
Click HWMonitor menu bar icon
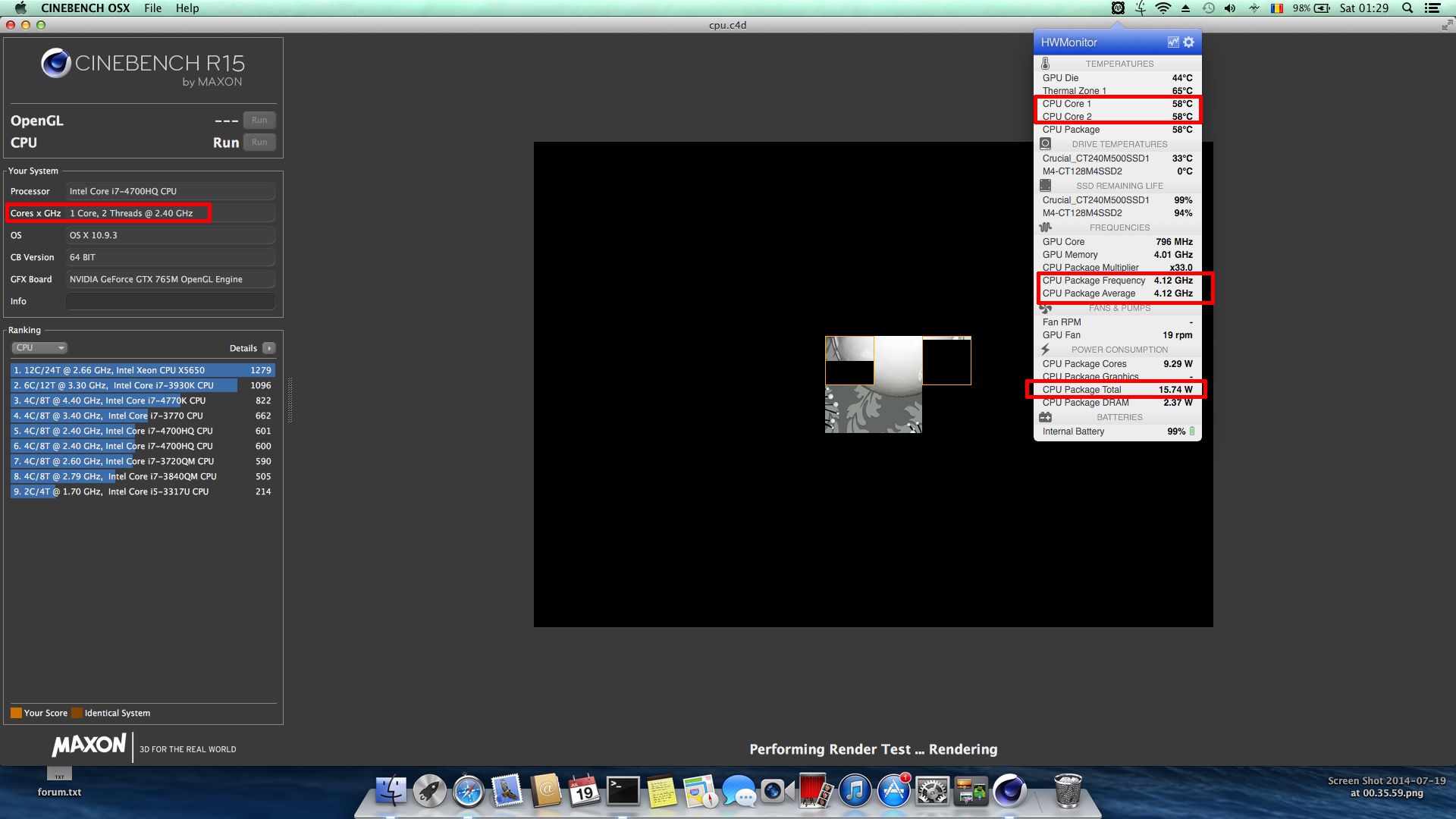(x=1118, y=8)
